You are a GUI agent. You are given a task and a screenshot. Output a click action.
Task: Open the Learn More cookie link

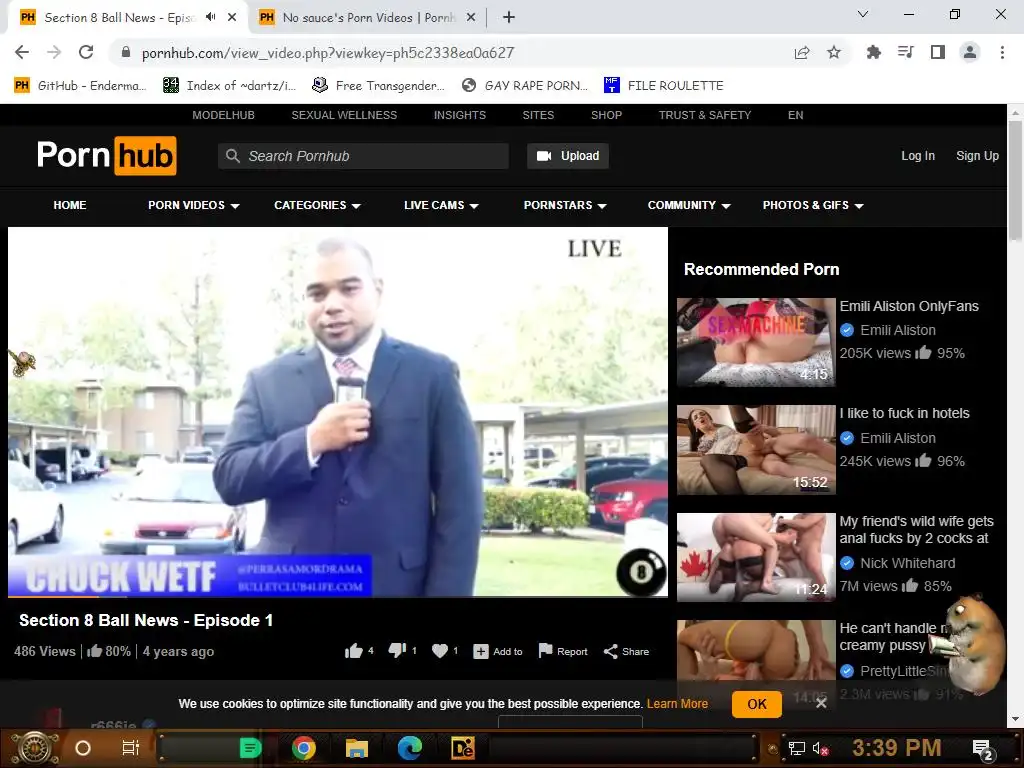677,703
